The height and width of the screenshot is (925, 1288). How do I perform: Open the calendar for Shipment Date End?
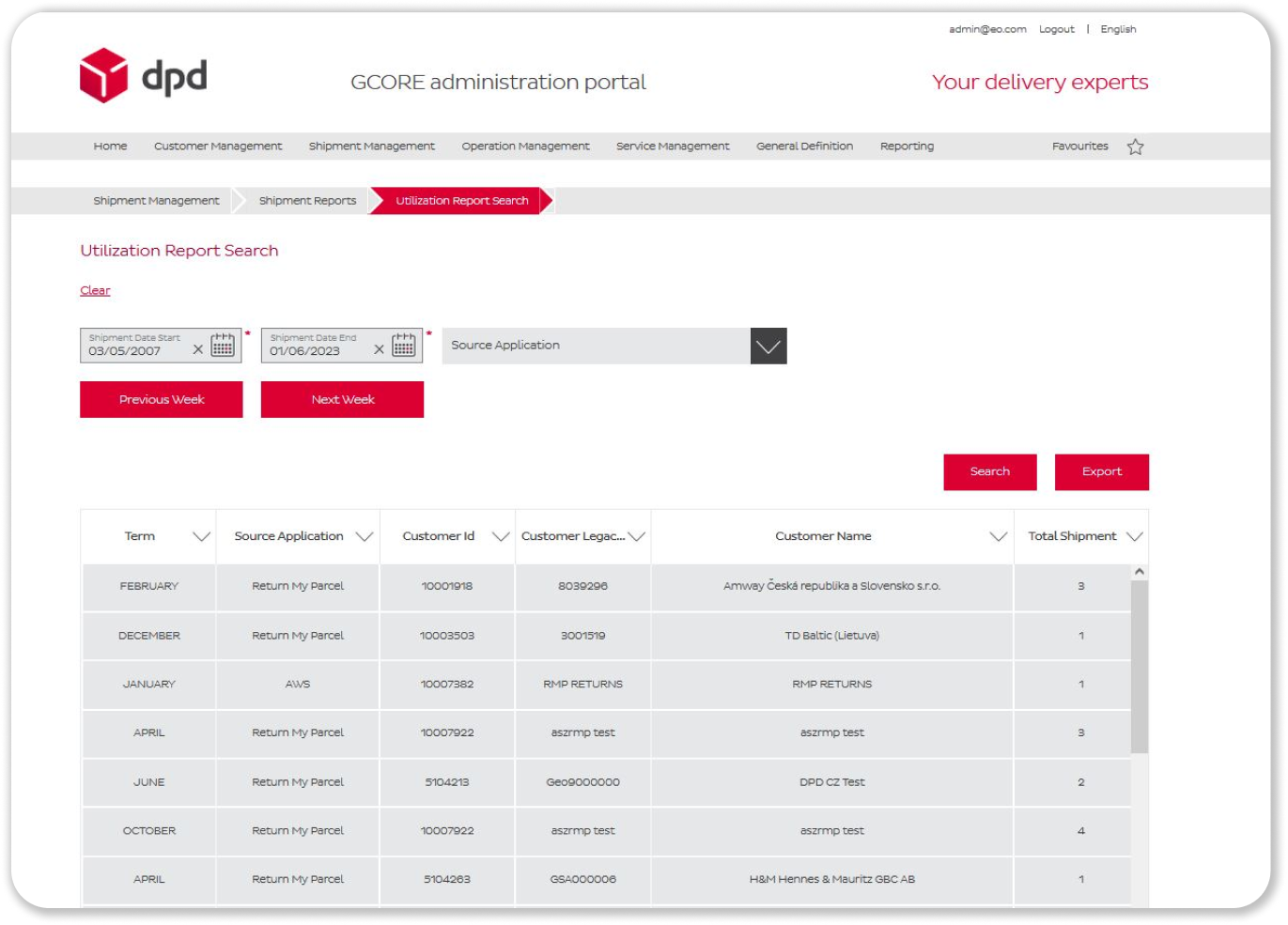point(403,347)
